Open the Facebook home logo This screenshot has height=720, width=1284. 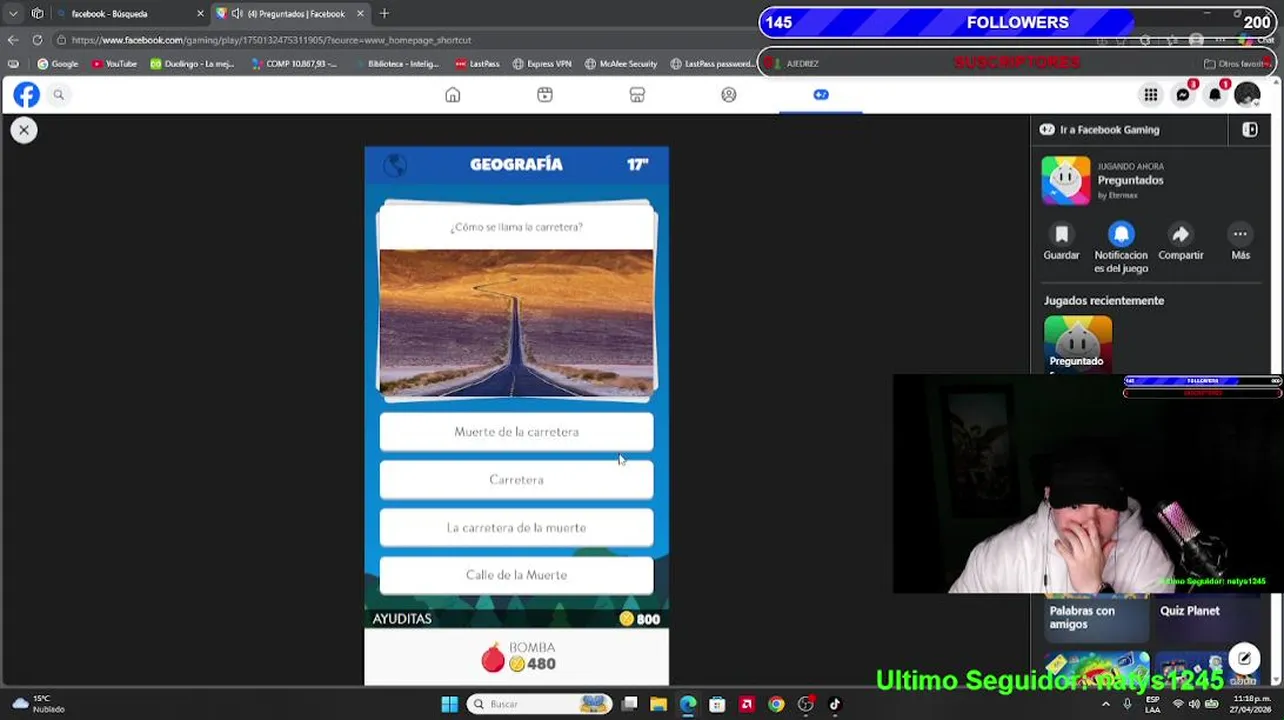pos(26,95)
